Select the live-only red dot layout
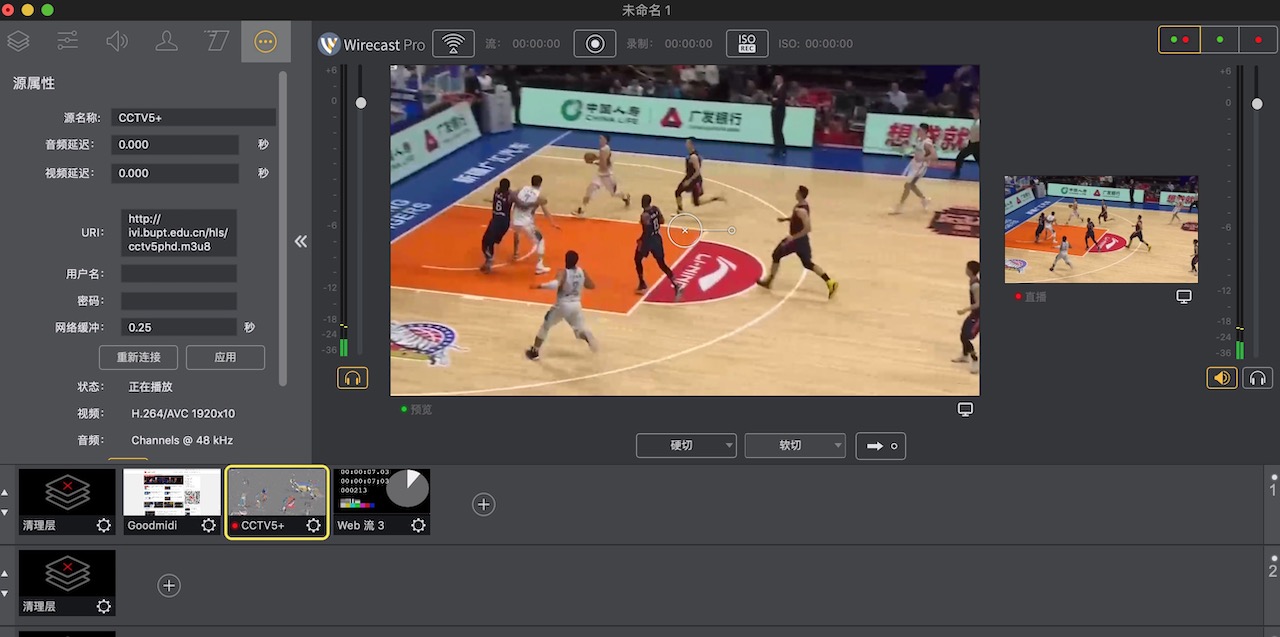Viewport: 1280px width, 637px height. click(x=1257, y=40)
